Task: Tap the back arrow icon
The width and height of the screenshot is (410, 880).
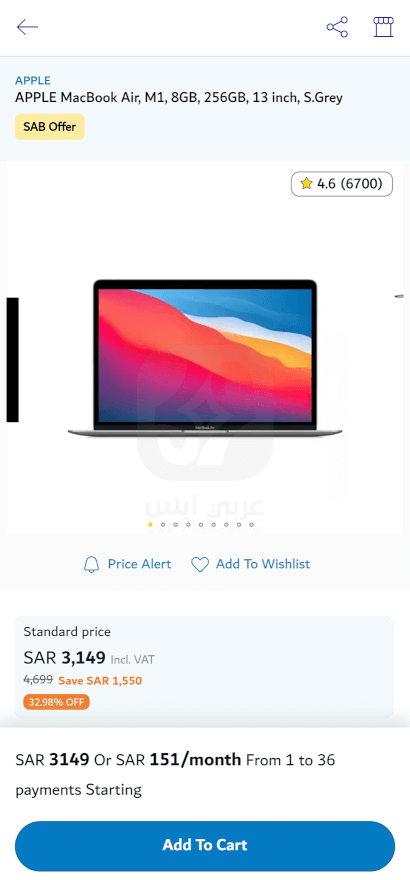Action: tap(27, 27)
